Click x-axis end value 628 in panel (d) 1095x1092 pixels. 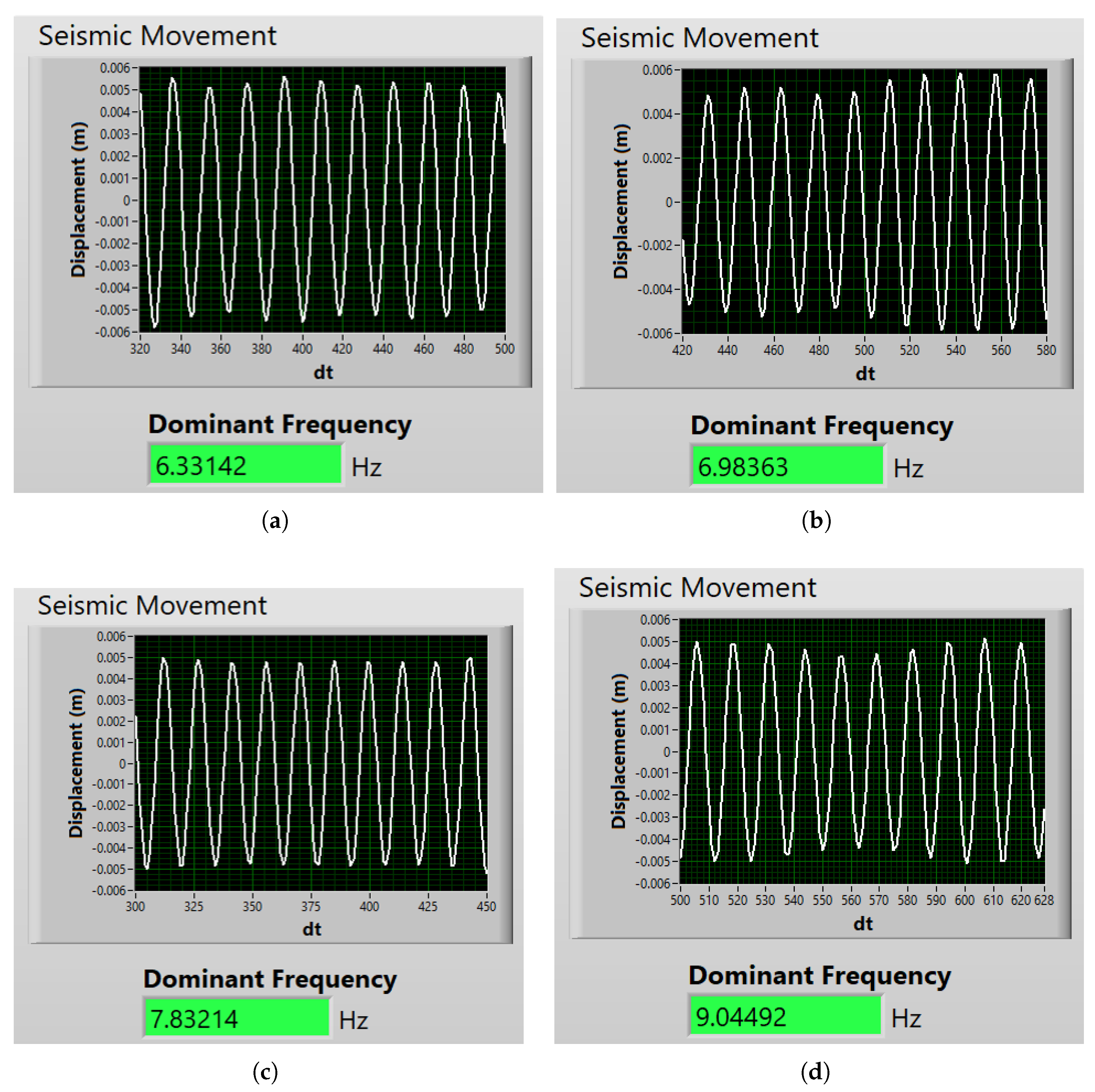[x=1043, y=900]
